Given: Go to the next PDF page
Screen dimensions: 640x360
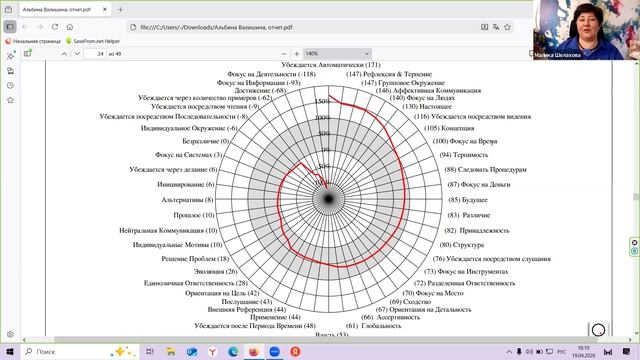Looking at the screenshot, I should coord(77,53).
